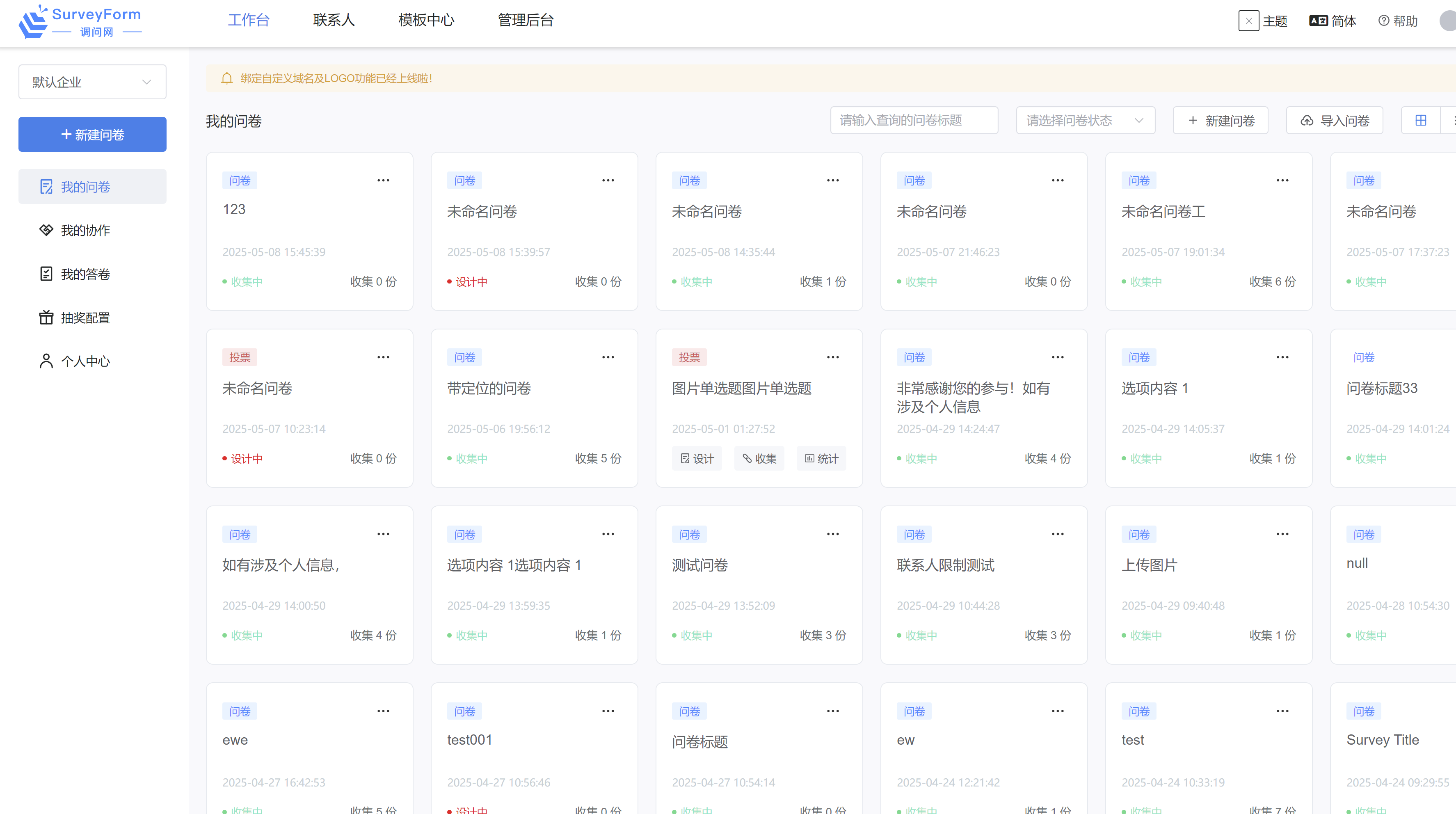Expand the 默认企业 company dropdown
Screen dimensions: 1456x814
pyautogui.click(x=92, y=82)
